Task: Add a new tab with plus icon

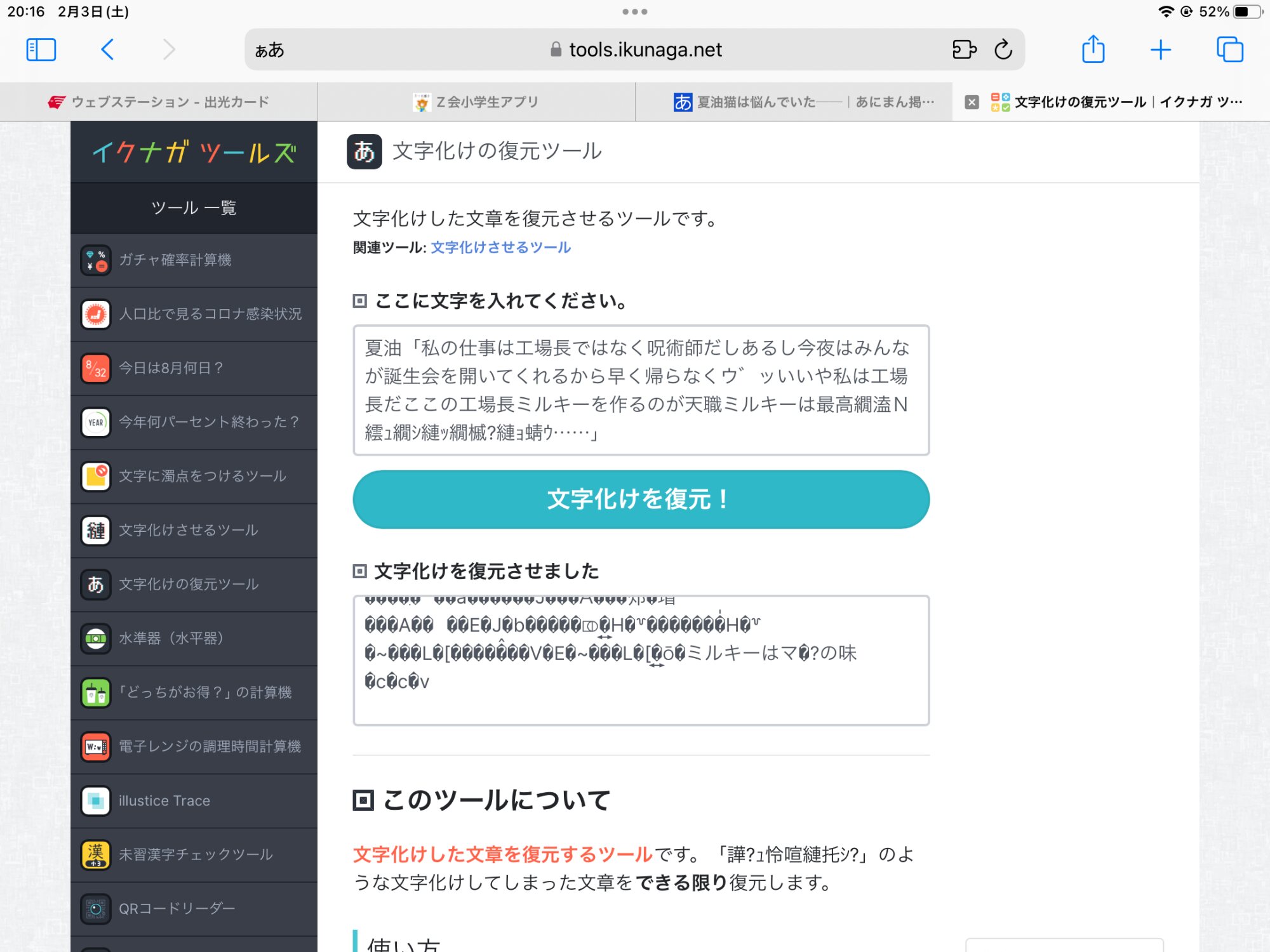Action: 1161,50
